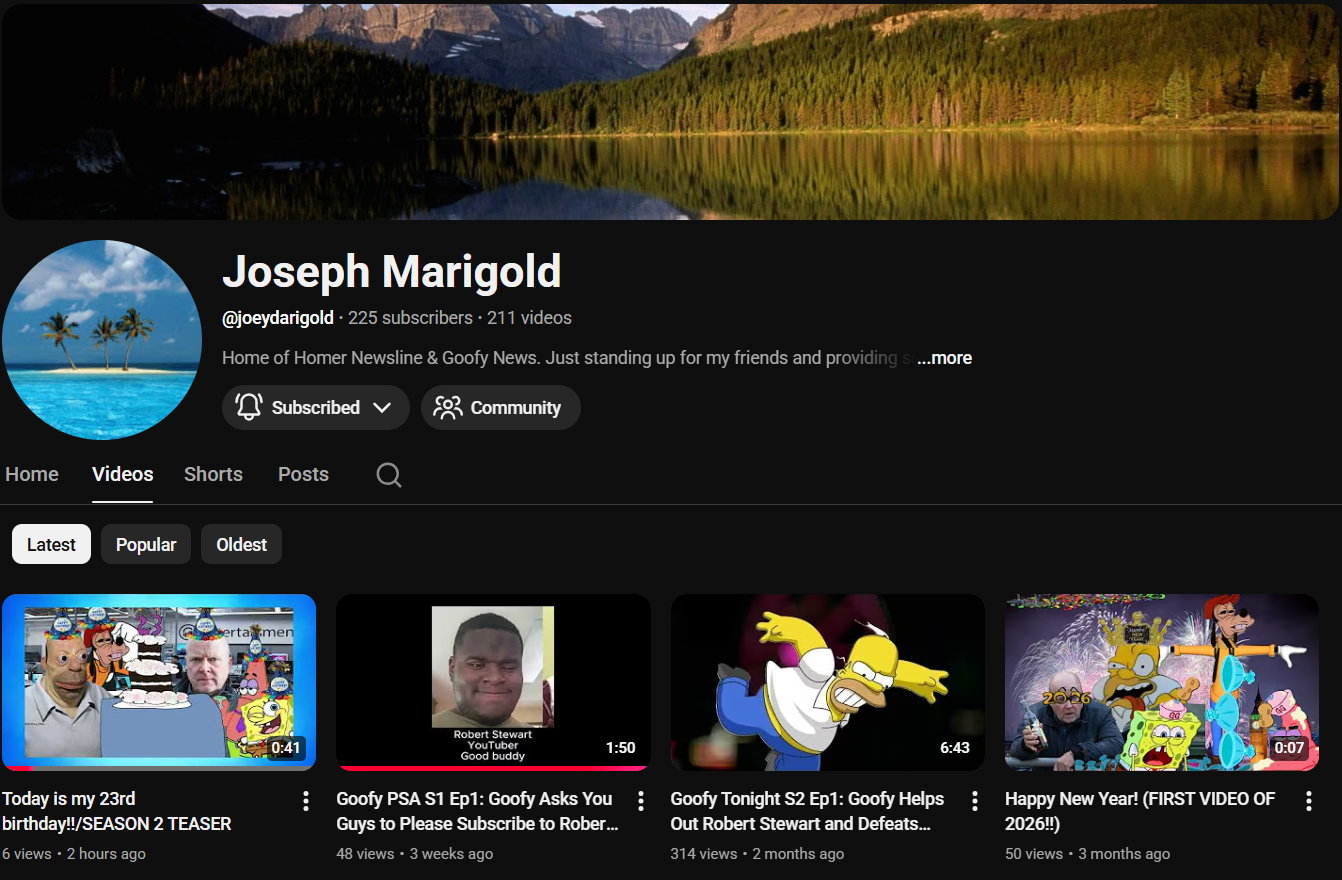Open three-dot menu for Goofy PSA video

(x=641, y=801)
